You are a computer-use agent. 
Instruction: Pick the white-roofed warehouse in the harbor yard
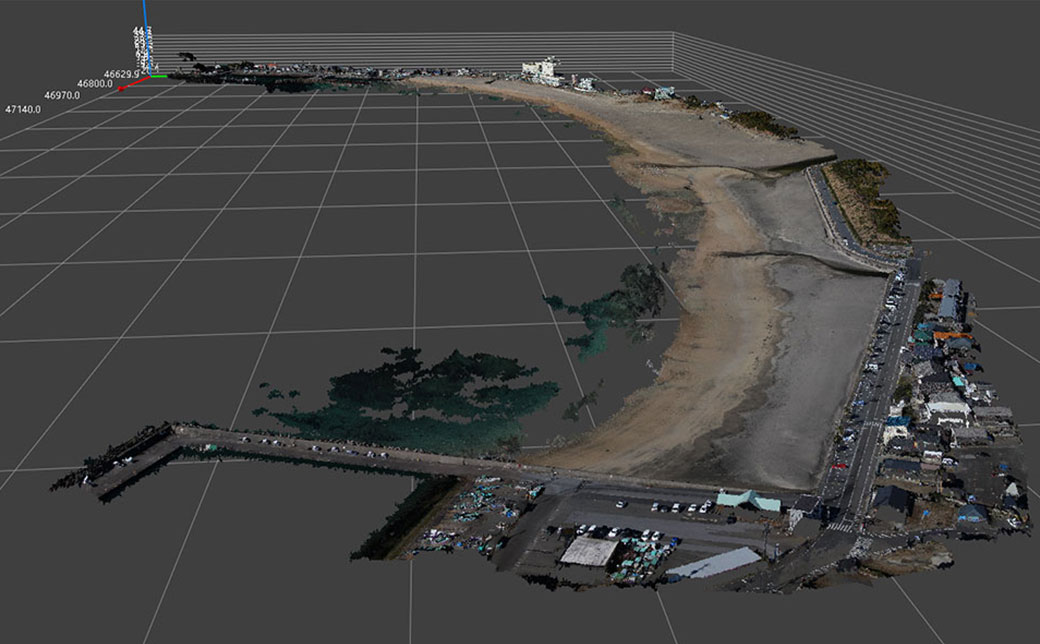point(588,551)
